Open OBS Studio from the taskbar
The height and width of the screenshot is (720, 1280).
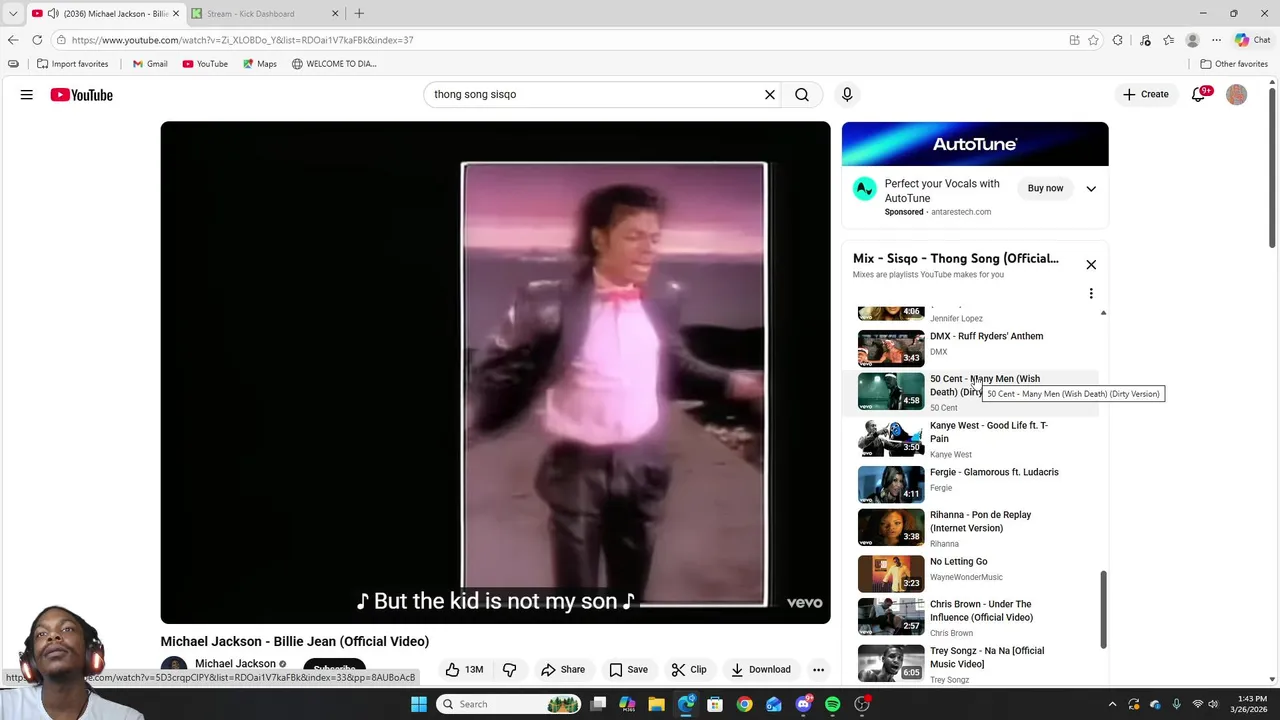click(x=862, y=704)
